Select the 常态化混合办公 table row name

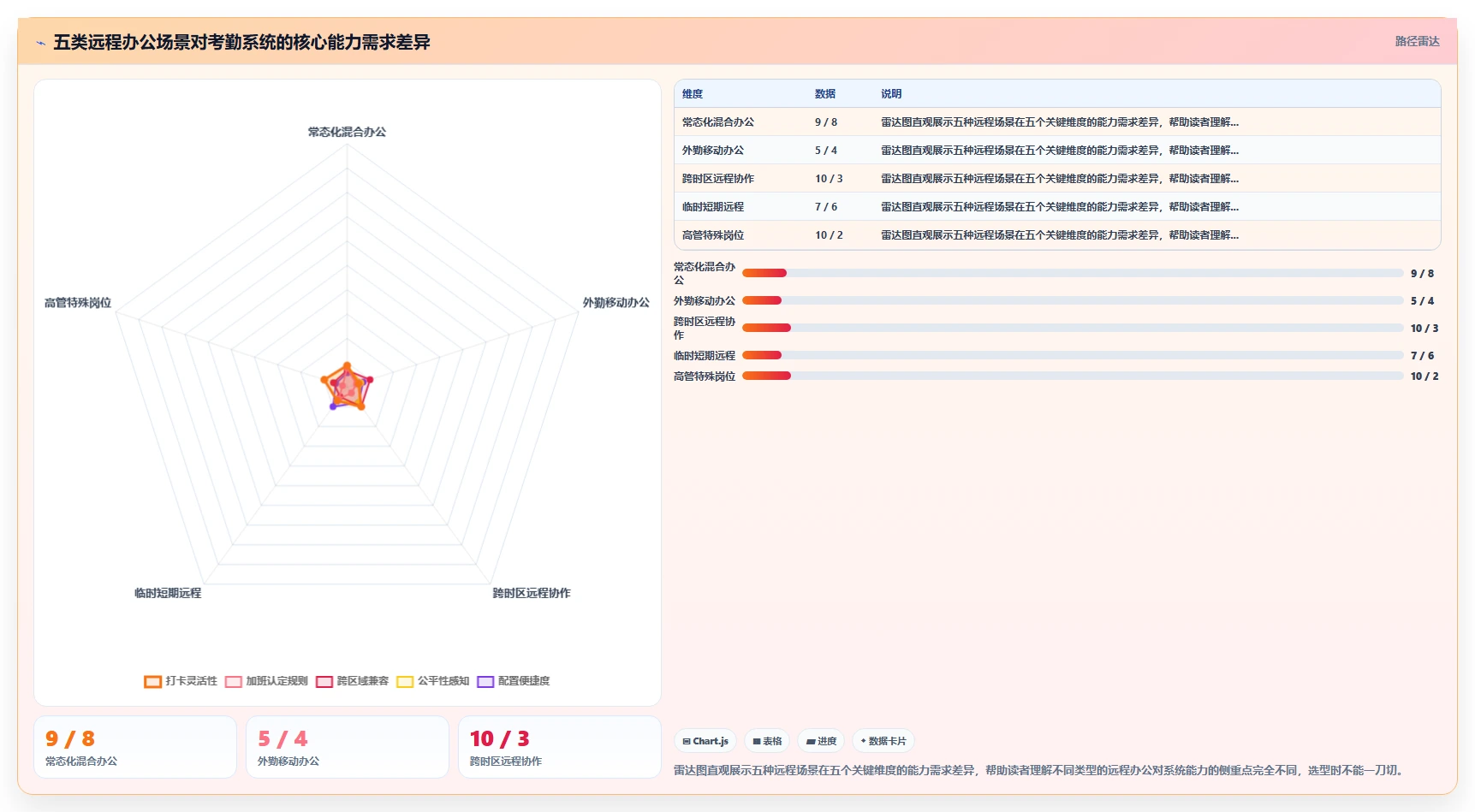tap(718, 122)
